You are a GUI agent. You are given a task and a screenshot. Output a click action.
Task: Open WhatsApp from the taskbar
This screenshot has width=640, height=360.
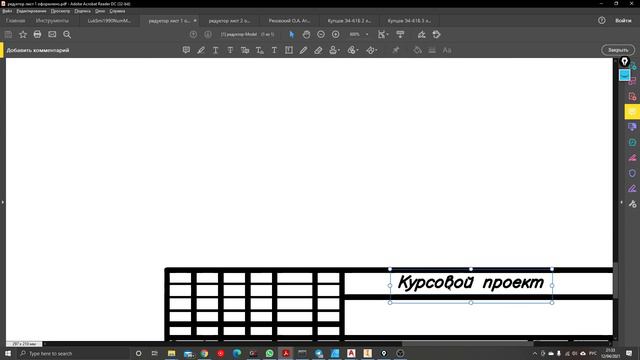tap(269, 353)
